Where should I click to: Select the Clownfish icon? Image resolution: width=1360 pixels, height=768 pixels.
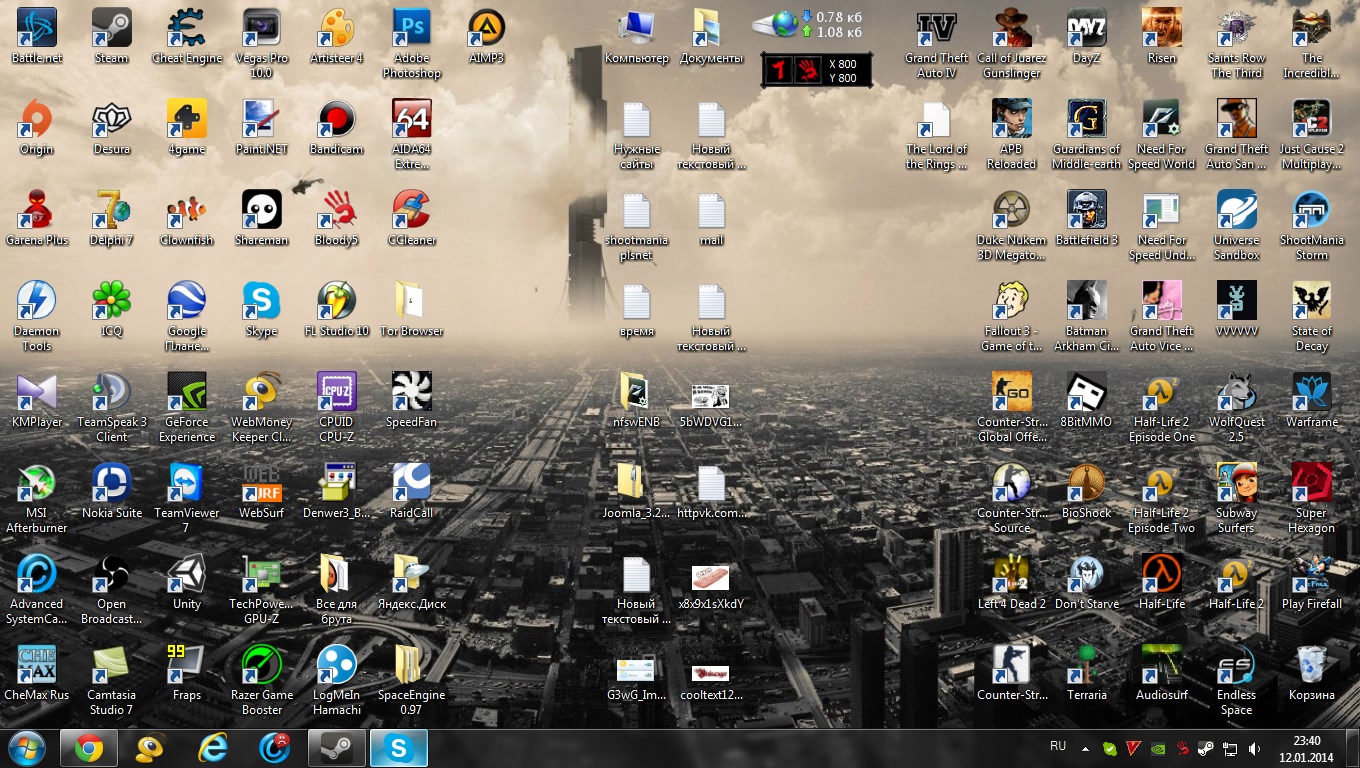187,219
